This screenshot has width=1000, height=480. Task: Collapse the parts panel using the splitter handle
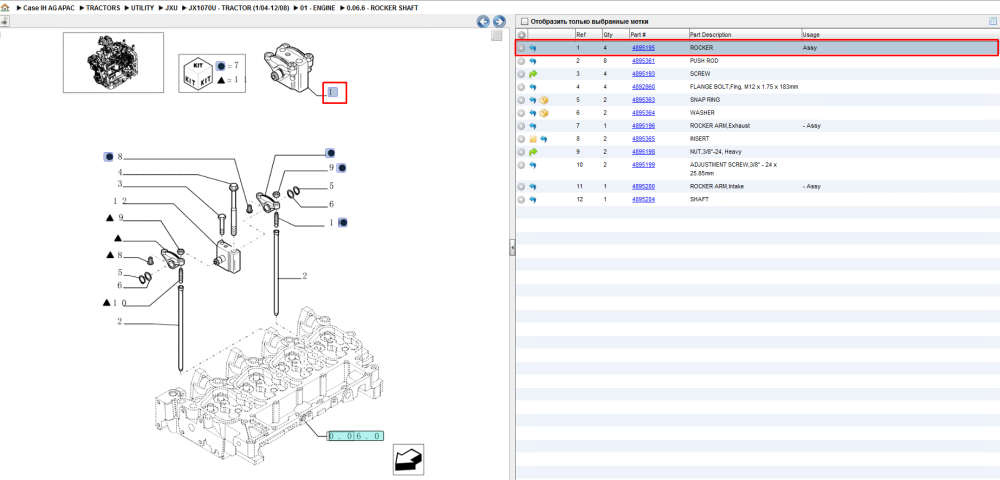point(512,248)
